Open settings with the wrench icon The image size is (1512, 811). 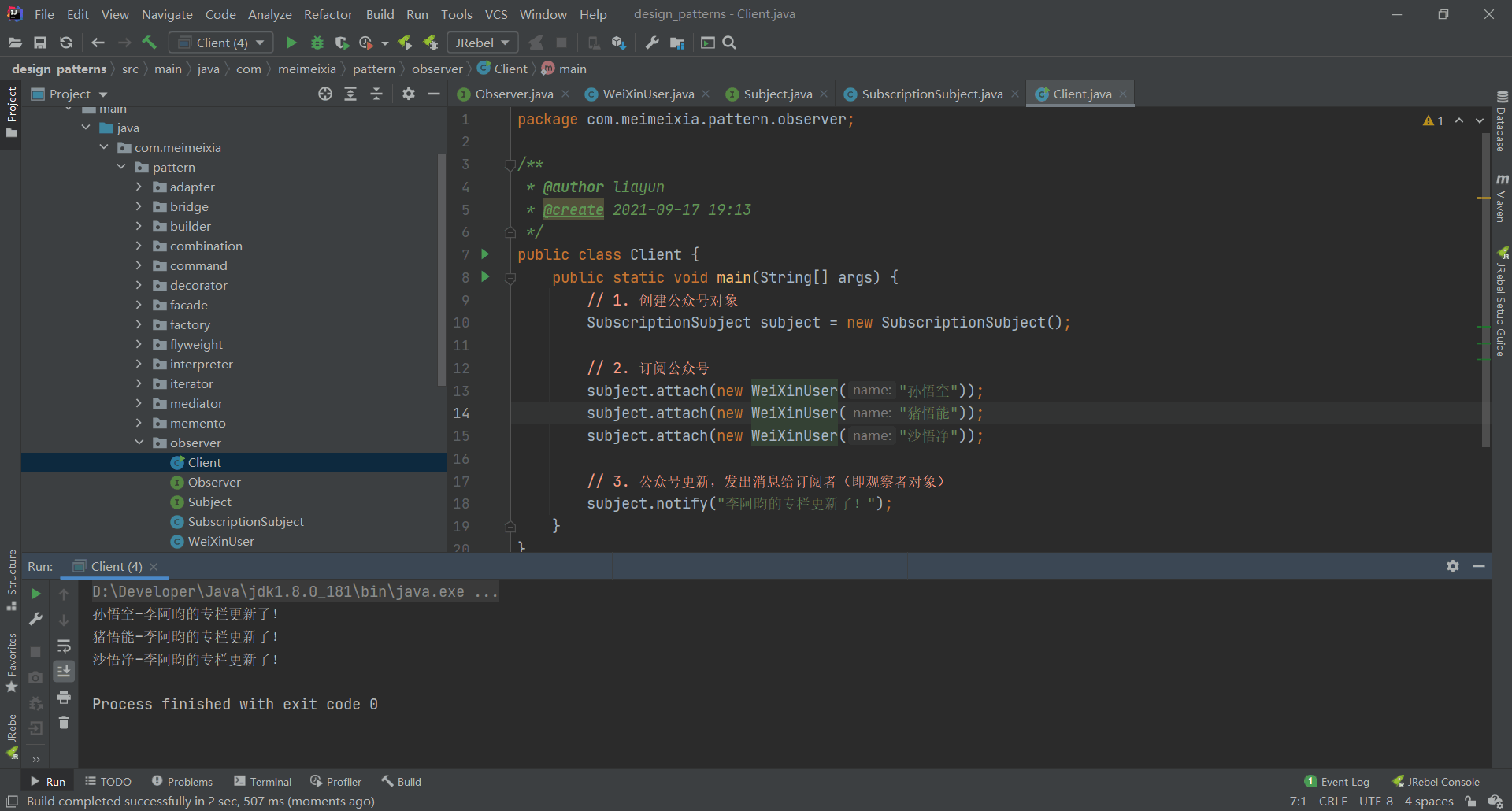click(652, 43)
